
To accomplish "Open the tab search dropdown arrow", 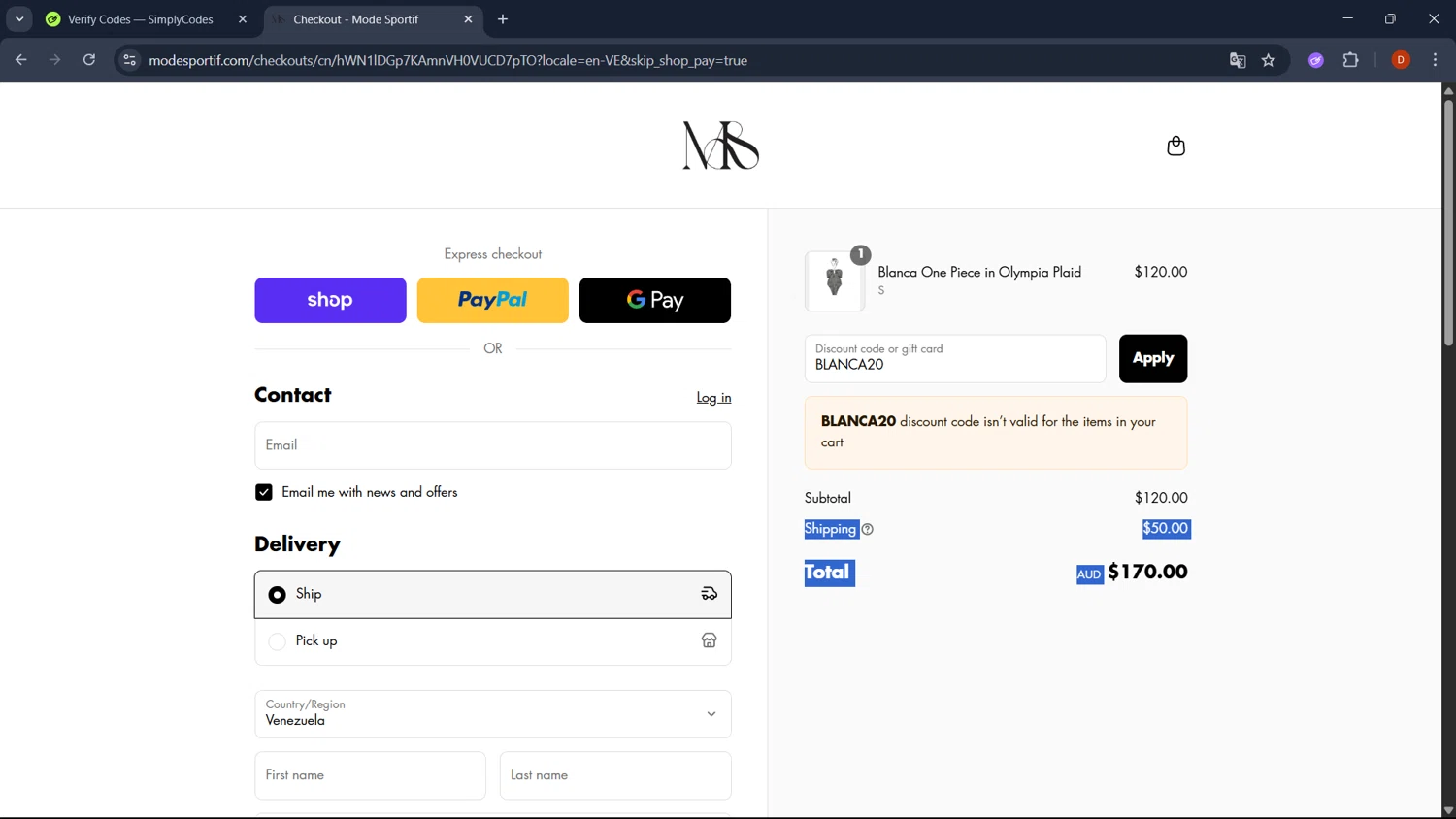I will tap(19, 19).
